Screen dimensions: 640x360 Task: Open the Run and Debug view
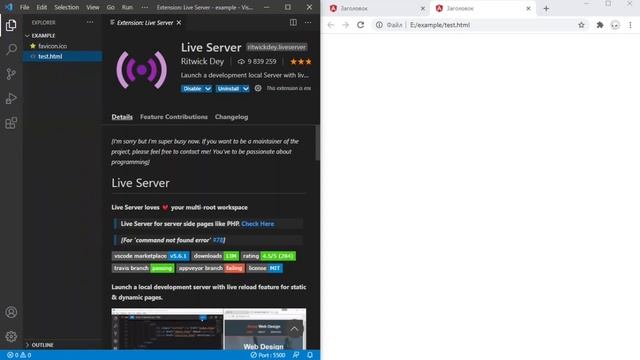coord(11,98)
